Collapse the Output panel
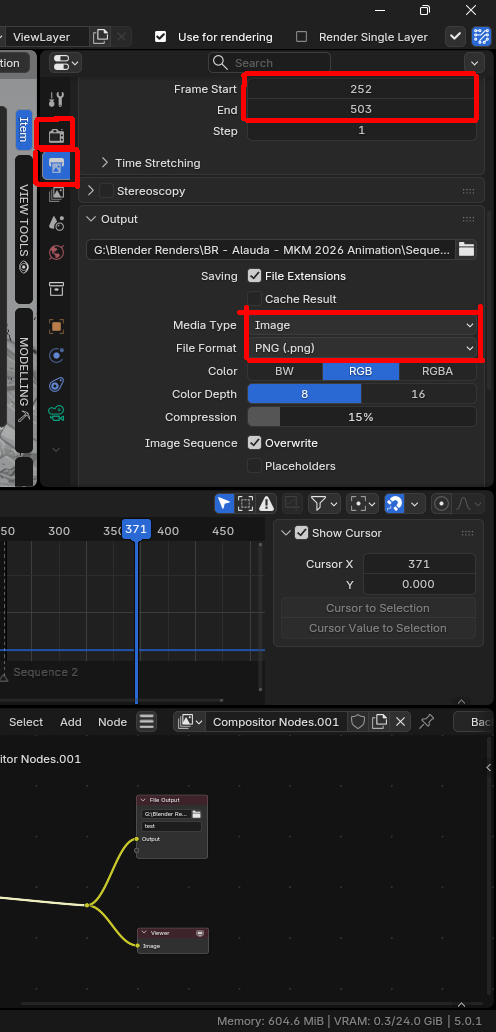Viewport: 496px width, 1032px height. (91, 219)
